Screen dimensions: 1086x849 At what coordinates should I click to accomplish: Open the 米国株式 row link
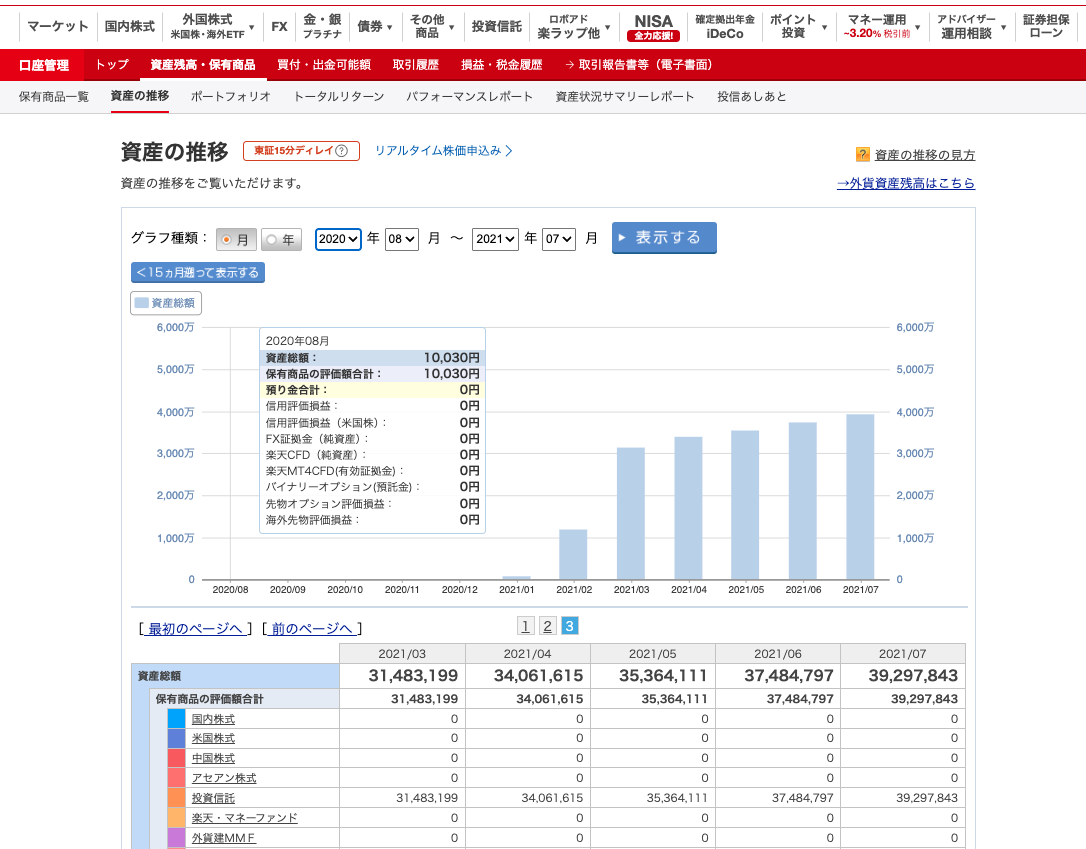click(x=213, y=739)
